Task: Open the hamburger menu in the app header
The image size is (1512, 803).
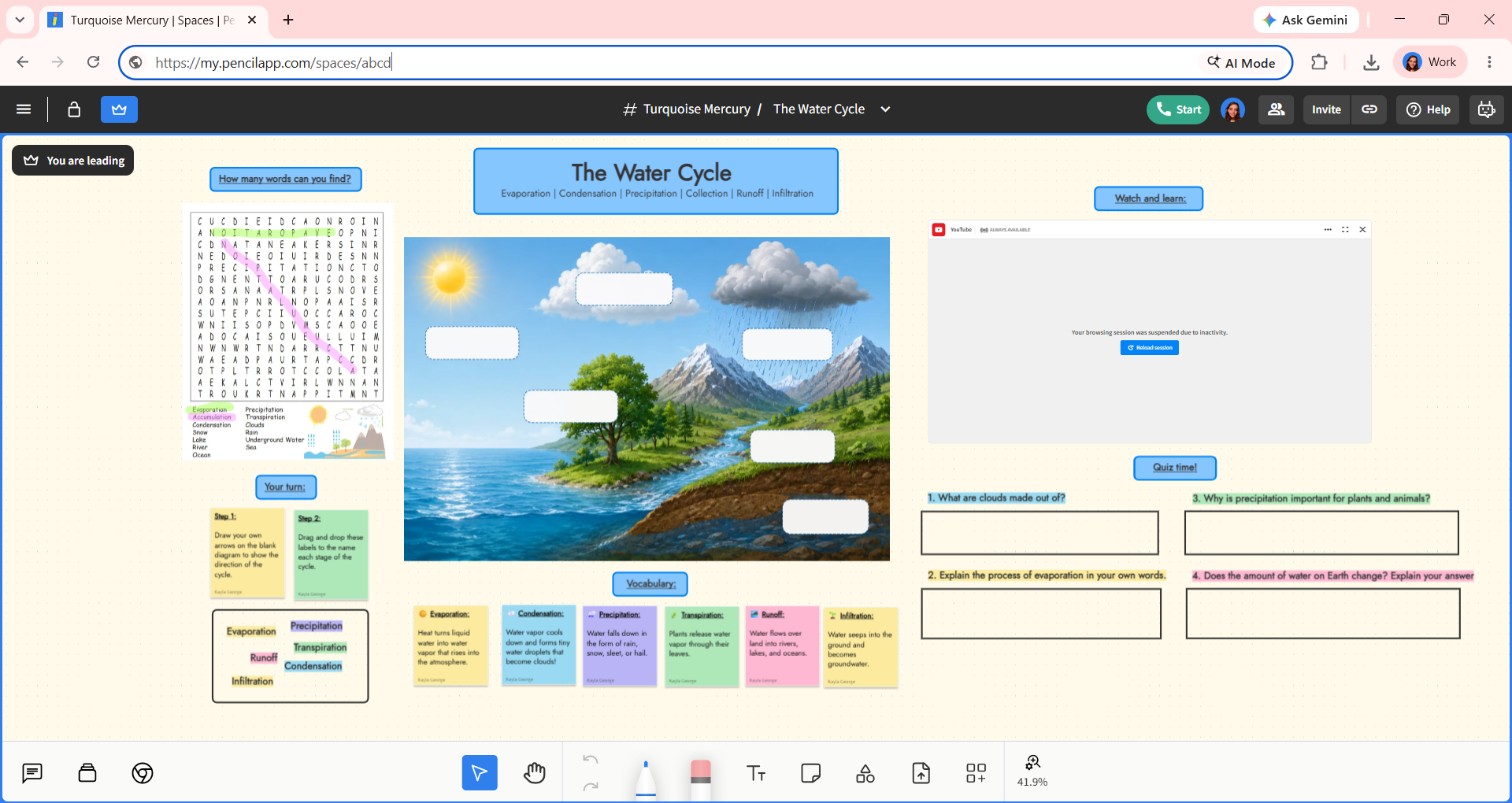Action: (x=24, y=109)
